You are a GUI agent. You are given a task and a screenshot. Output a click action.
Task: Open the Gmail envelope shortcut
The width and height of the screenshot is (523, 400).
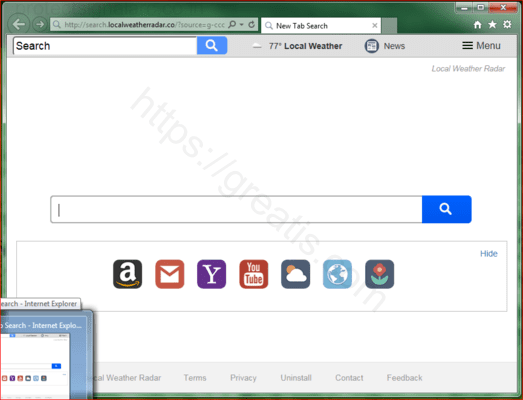coord(169,274)
